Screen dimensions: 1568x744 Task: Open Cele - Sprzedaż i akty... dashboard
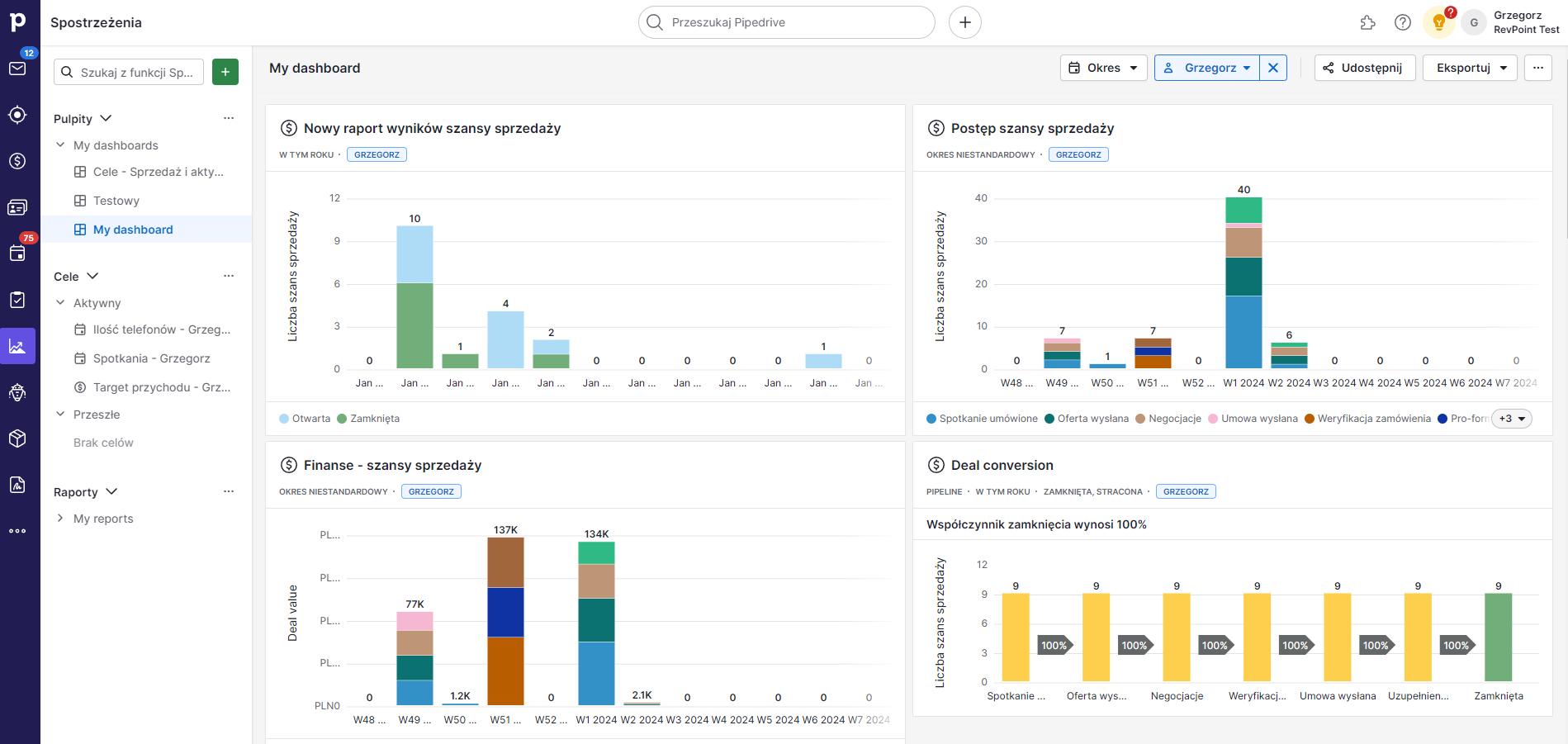coord(149,172)
